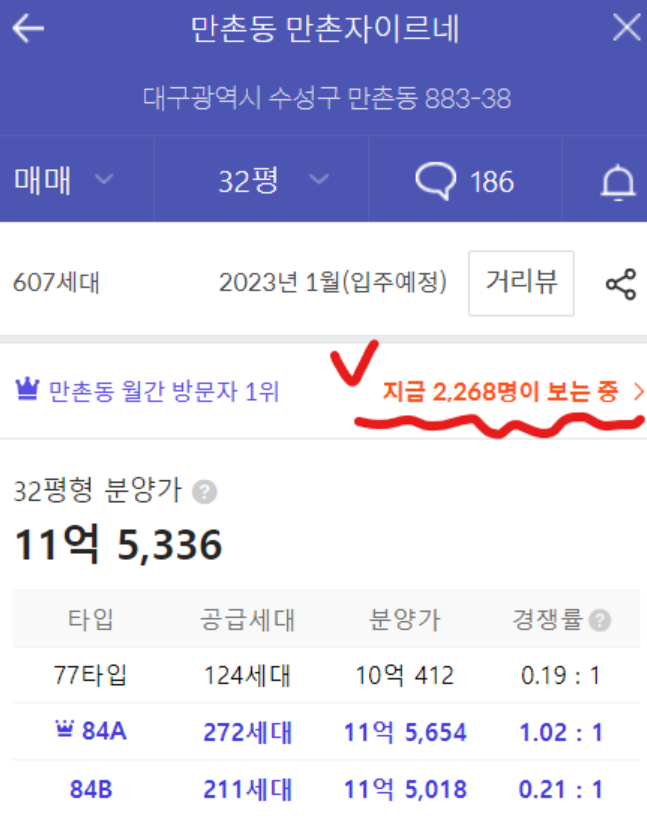Go back with the left arrow icon
The height and width of the screenshot is (834, 647).
tap(28, 28)
